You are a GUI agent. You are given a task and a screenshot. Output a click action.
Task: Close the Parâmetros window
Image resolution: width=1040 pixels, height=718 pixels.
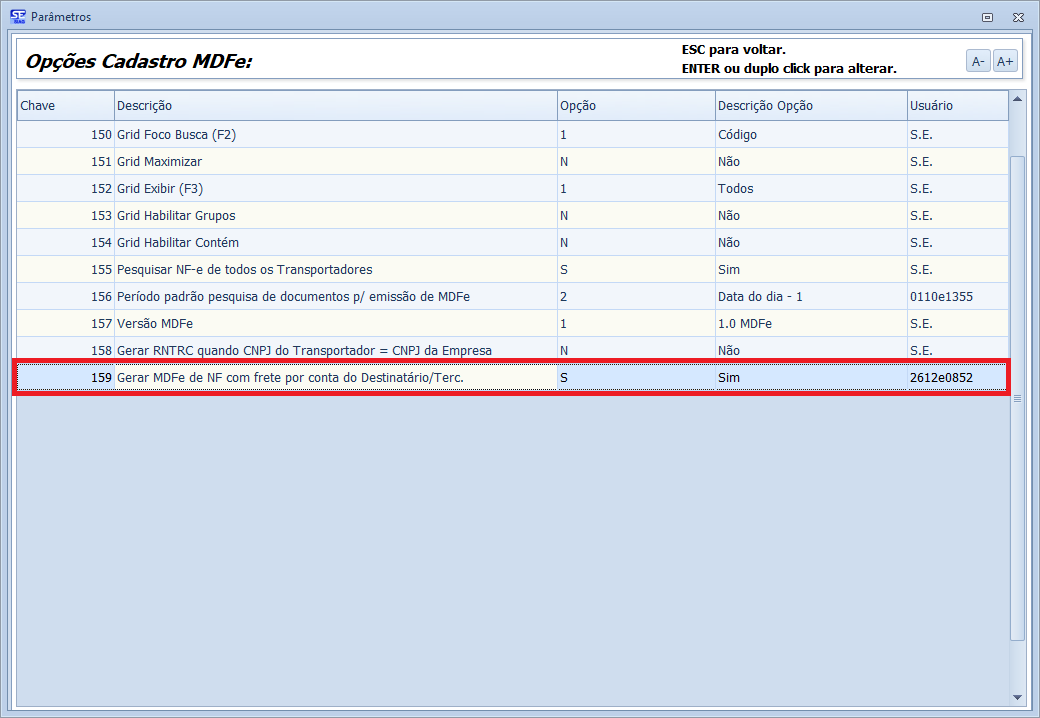[1017, 17]
